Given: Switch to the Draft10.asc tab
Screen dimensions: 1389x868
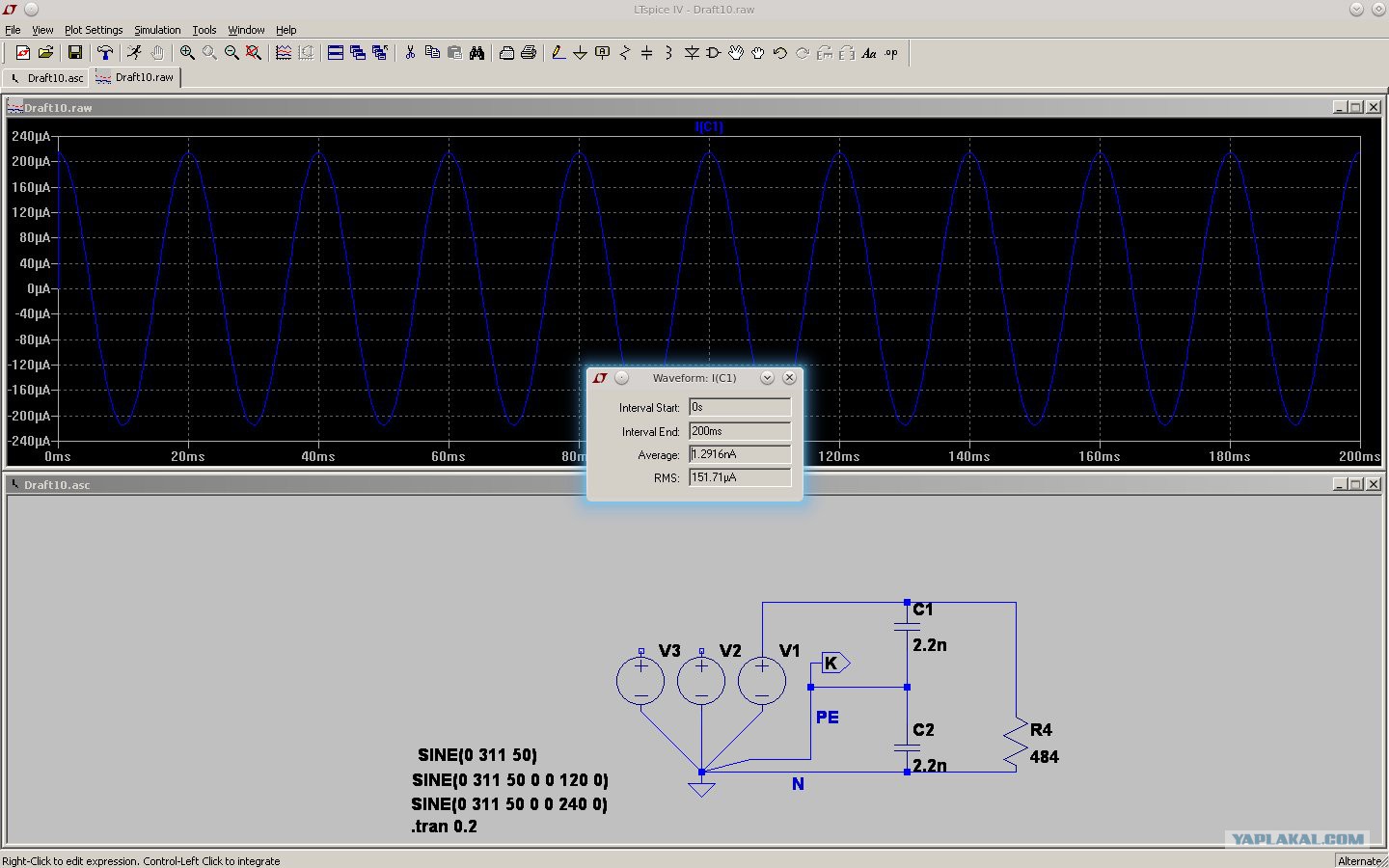Looking at the screenshot, I should (46, 78).
